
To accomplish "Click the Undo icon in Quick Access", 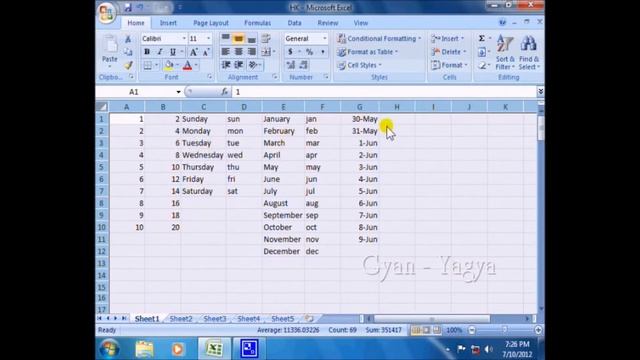I will click(x=140, y=7).
